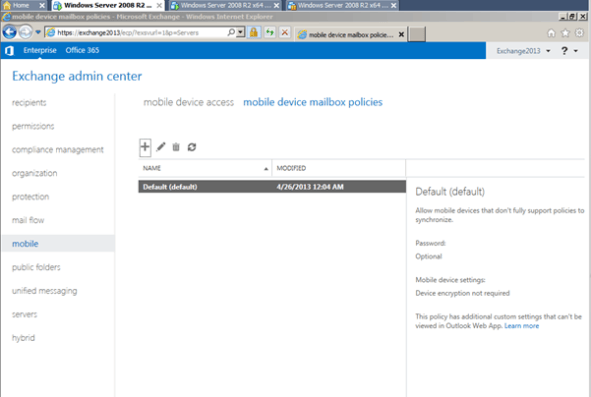This screenshot has height=397, width=591.
Task: Switch to the Enterprise tab
Action: click(x=40, y=50)
